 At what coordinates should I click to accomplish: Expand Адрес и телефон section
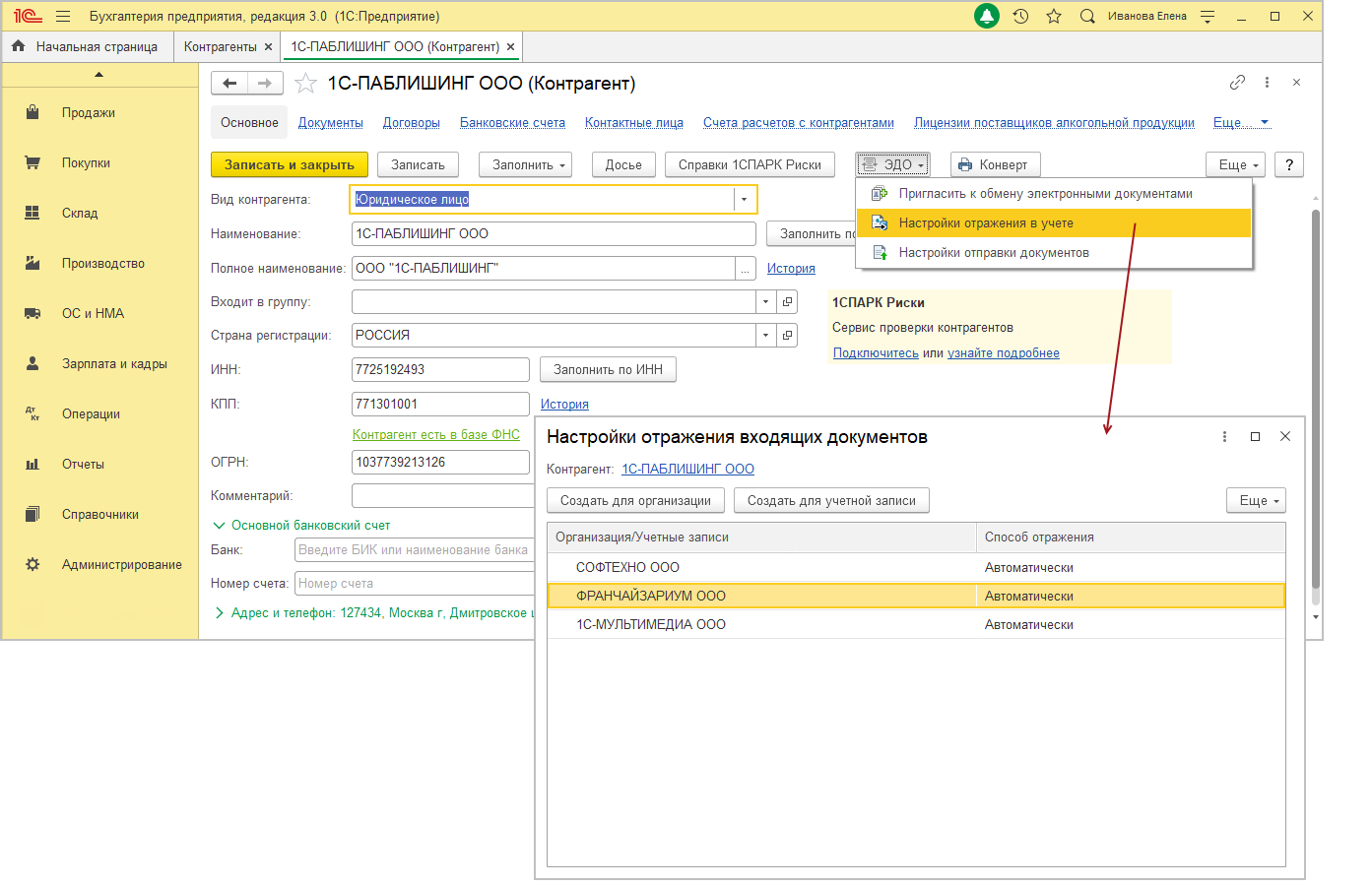(374, 612)
